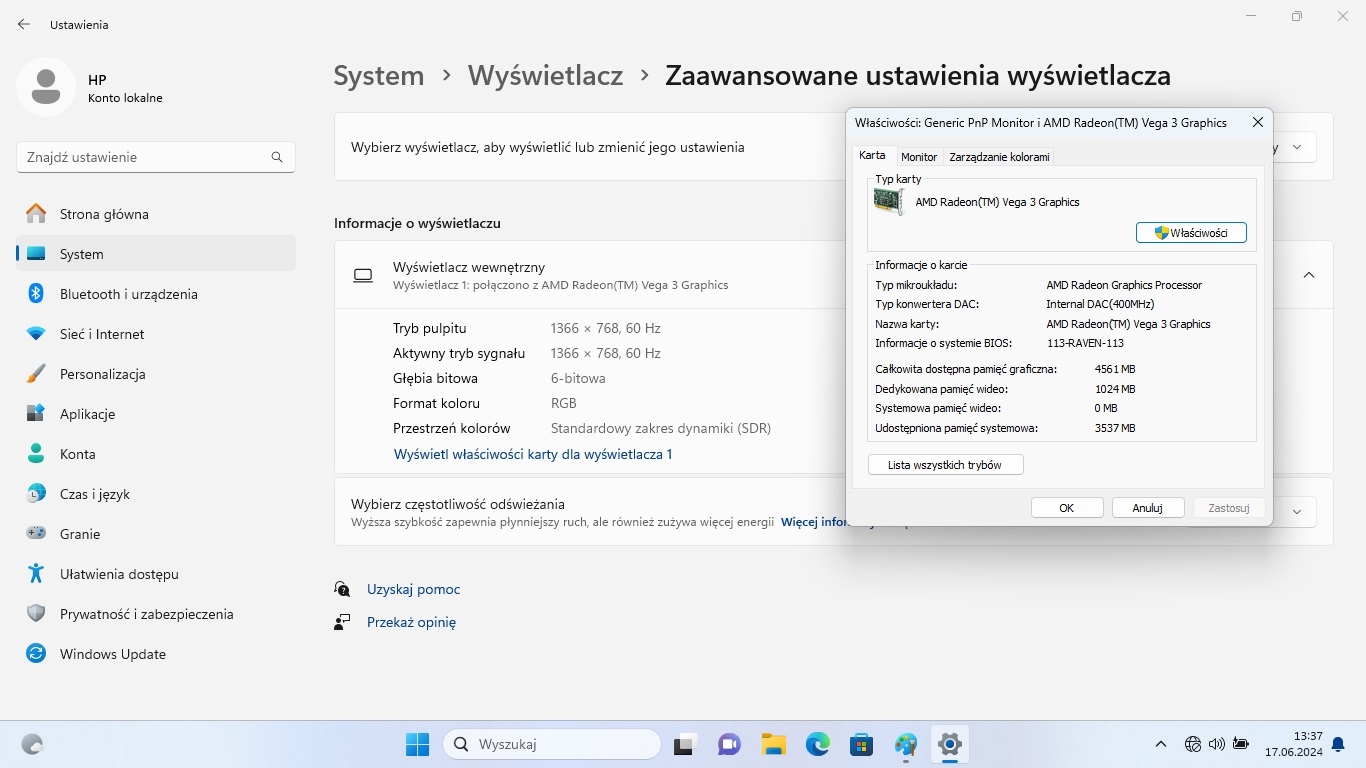This screenshot has height=768, width=1366.
Task: Click Anuluj to cancel the dialog
Action: 1148,508
